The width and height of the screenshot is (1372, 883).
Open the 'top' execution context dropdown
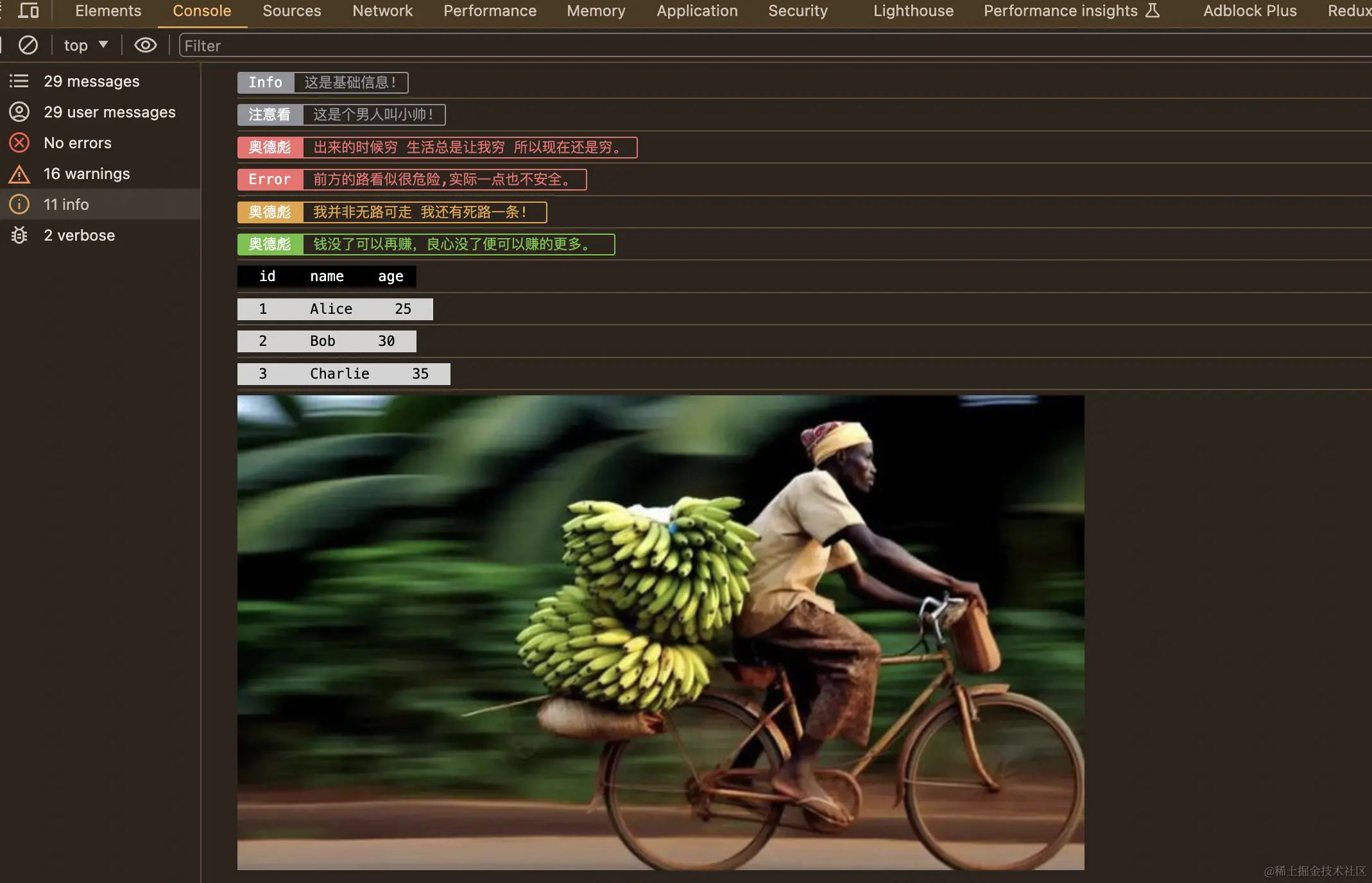click(x=85, y=45)
